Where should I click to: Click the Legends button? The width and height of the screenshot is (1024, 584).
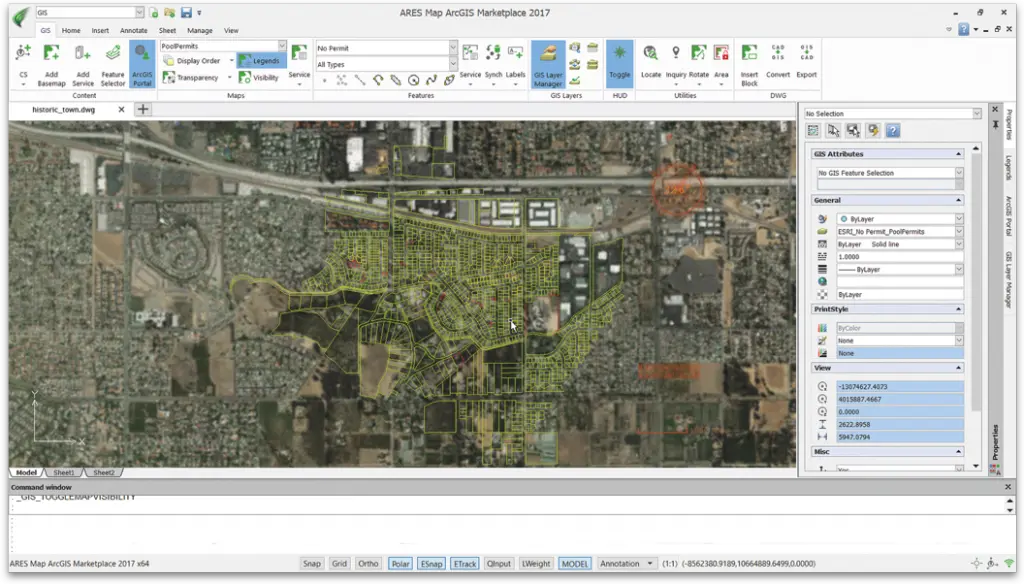pos(262,60)
